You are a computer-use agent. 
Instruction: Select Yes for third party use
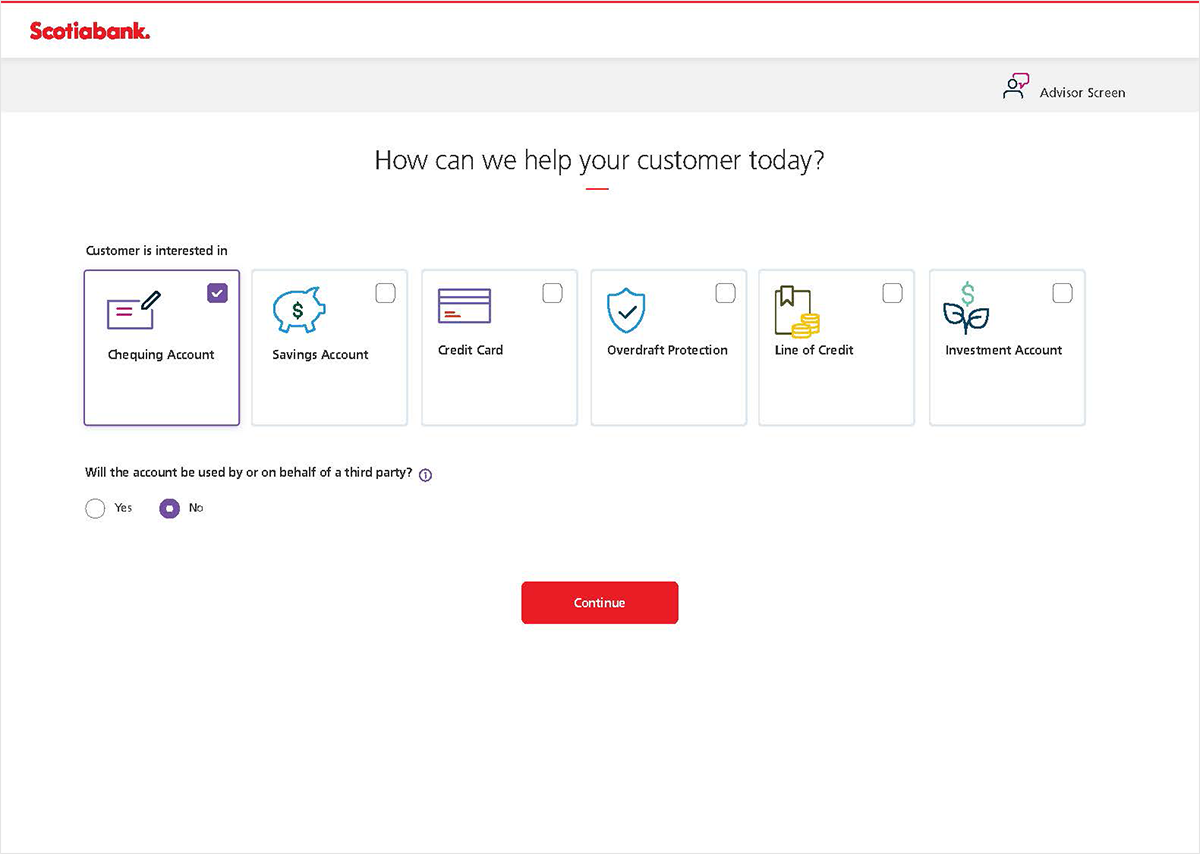95,508
